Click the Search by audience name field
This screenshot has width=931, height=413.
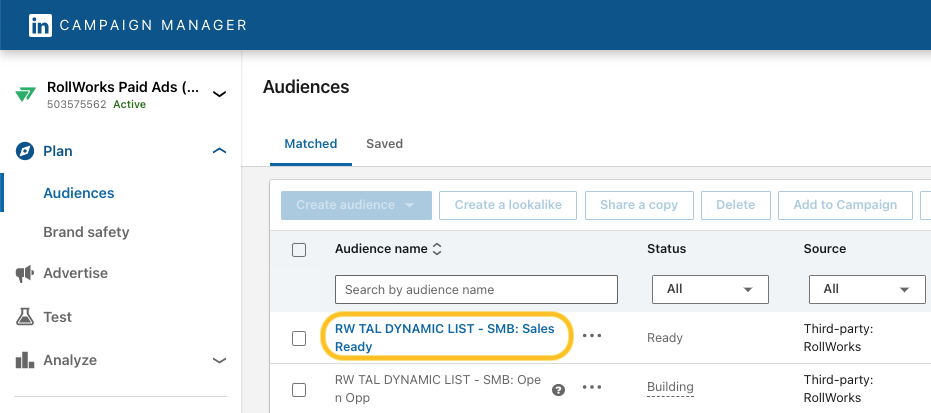point(476,289)
